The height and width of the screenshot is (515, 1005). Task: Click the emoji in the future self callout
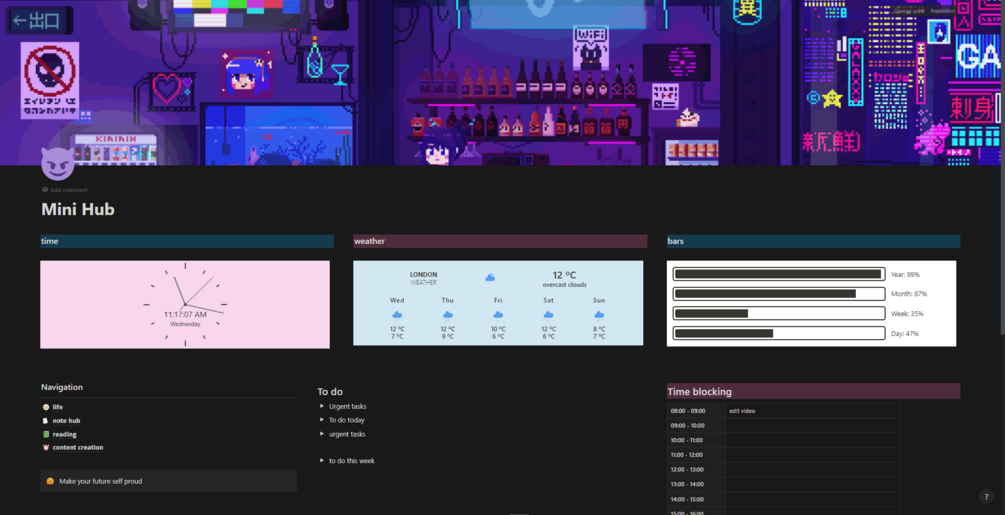coord(50,481)
